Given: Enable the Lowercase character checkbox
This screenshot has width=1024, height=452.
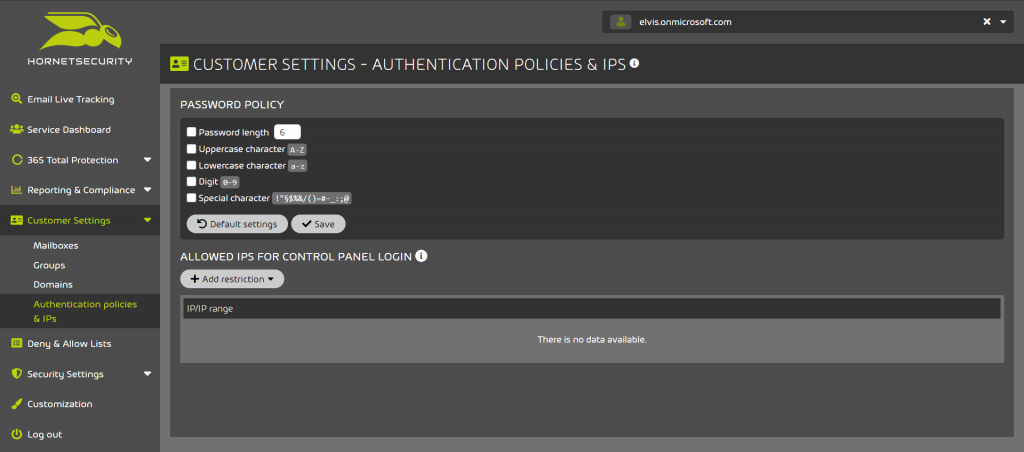Looking at the screenshot, I should [x=191, y=165].
